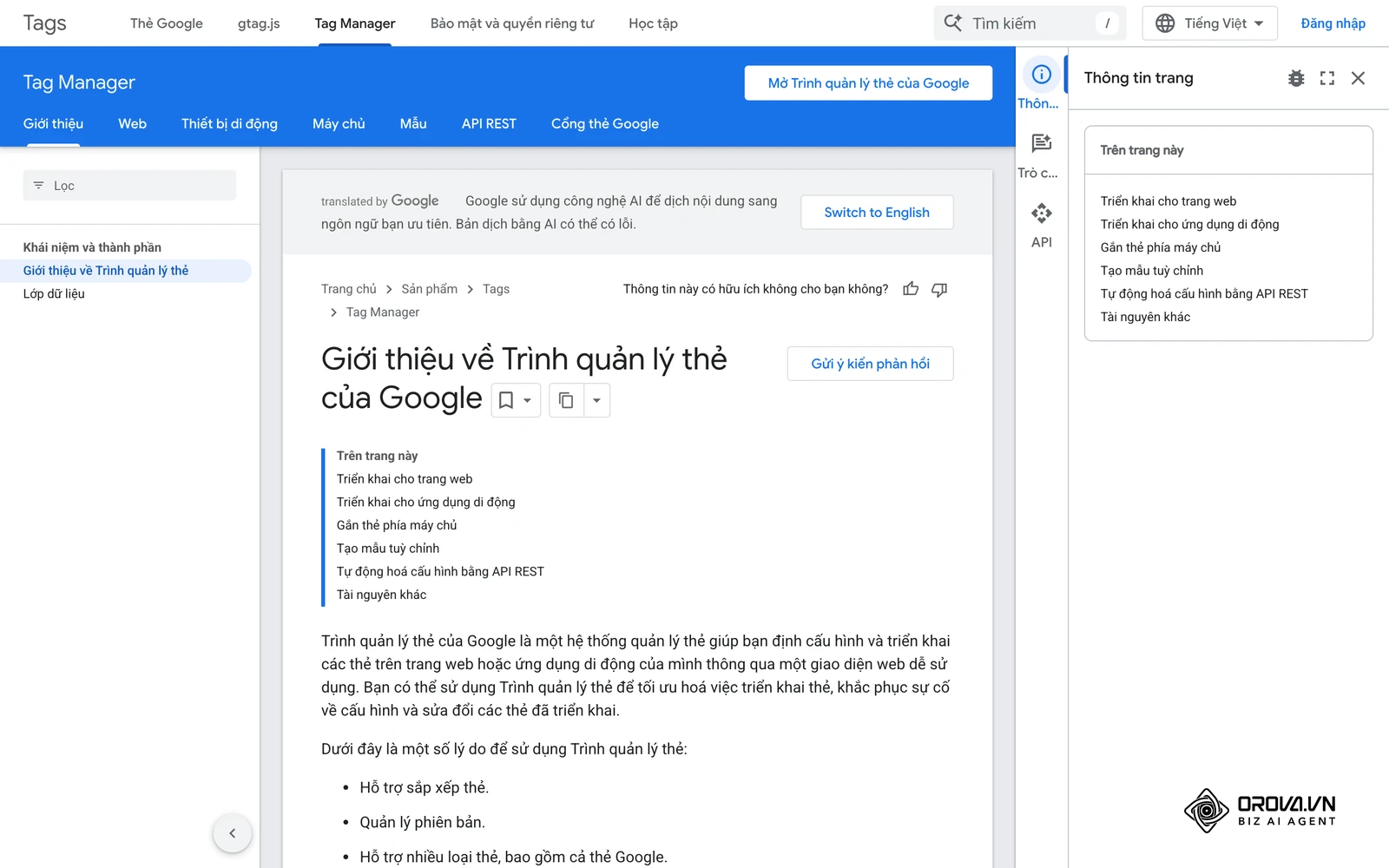Click the Đăng nhập sign-in link
The width and height of the screenshot is (1389, 868).
tap(1333, 23)
